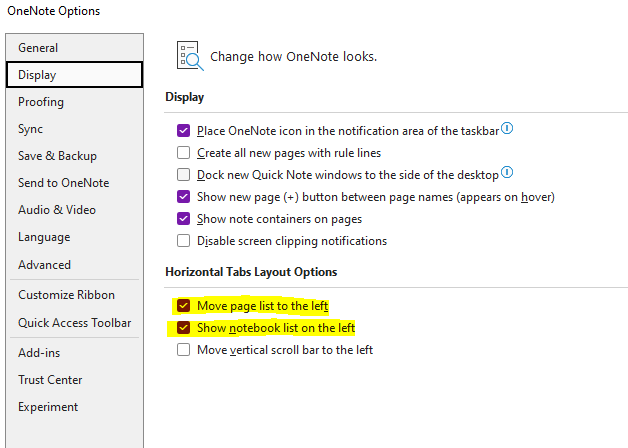Open Save & Backup settings
Screen dimensions: 628x448
[x=74, y=156]
